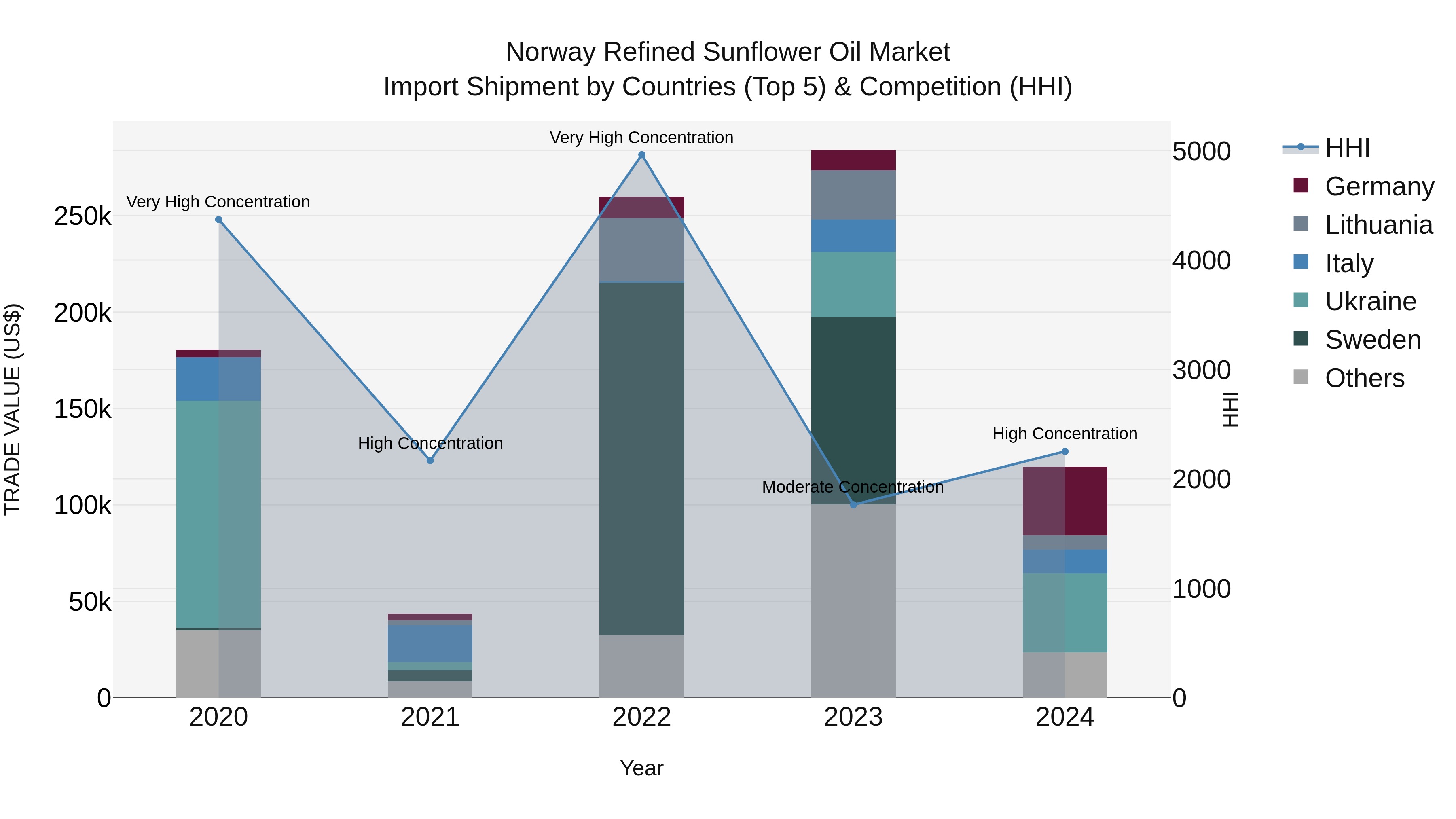
Task: Select the 2024 HHI data point
Action: point(1065,452)
